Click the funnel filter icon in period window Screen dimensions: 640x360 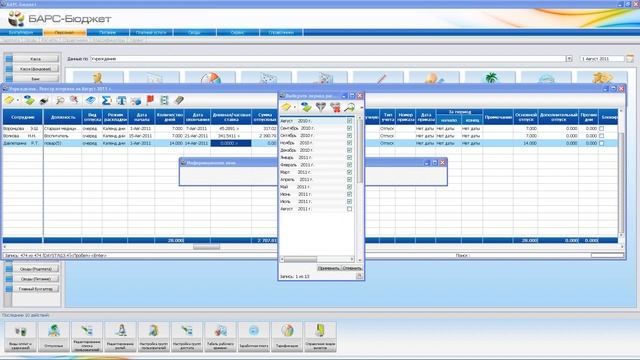pos(321,107)
